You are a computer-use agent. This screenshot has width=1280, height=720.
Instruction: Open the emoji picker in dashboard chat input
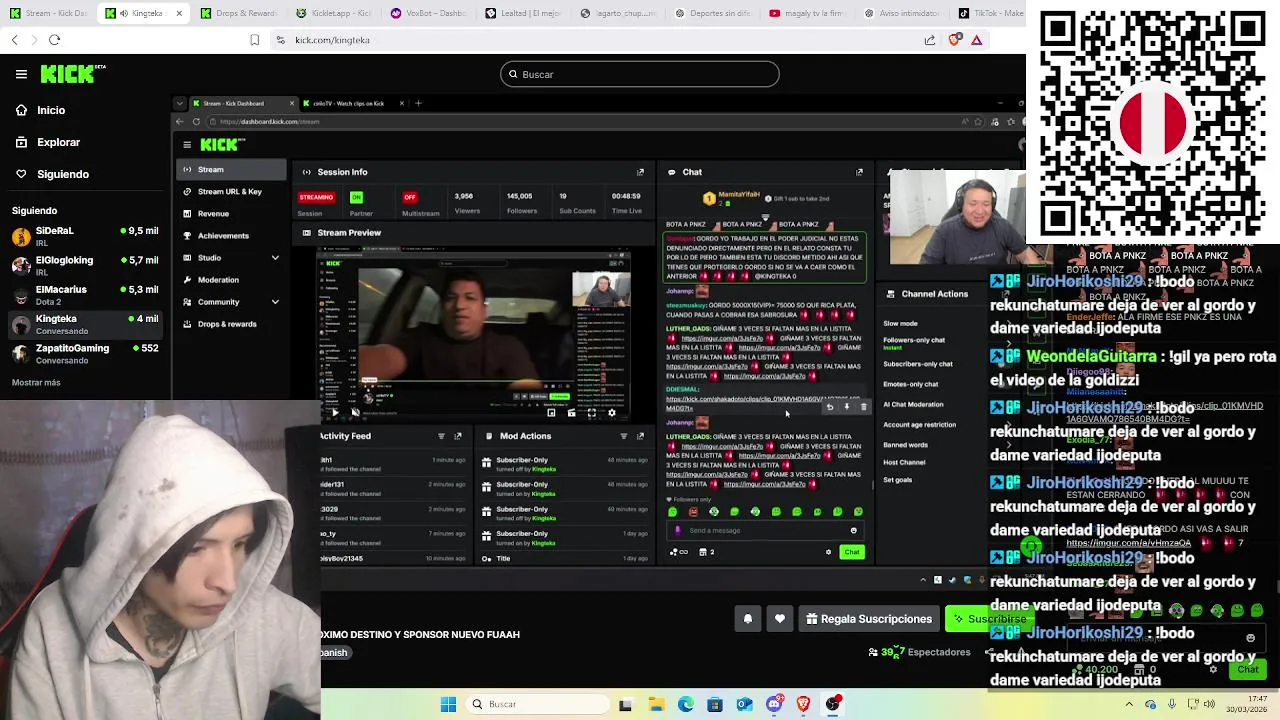pos(853,530)
